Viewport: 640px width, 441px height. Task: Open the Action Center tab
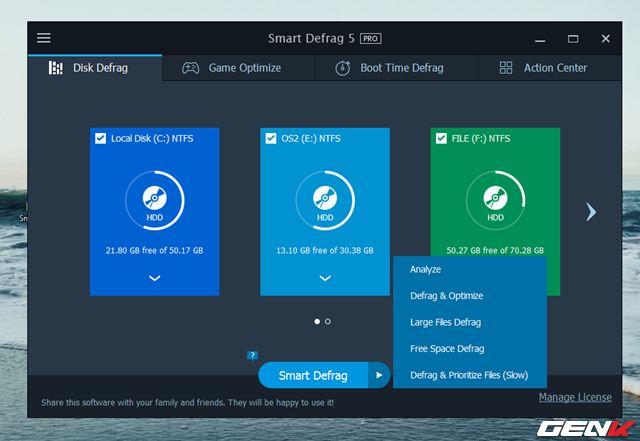click(550, 68)
